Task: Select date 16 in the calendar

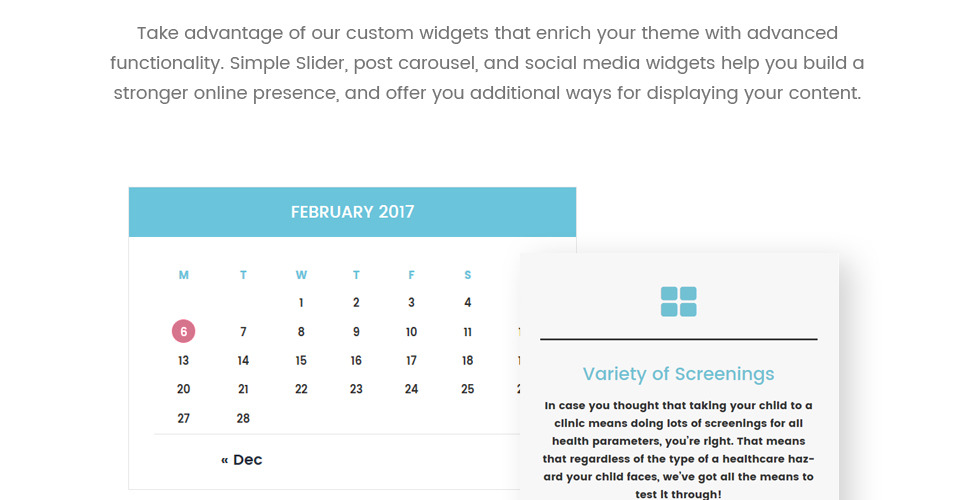Action: (356, 361)
